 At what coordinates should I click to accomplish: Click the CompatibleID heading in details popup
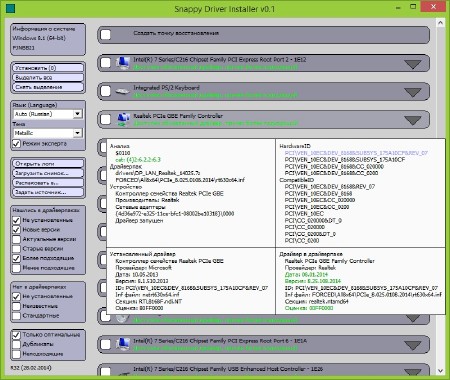pos(297,180)
